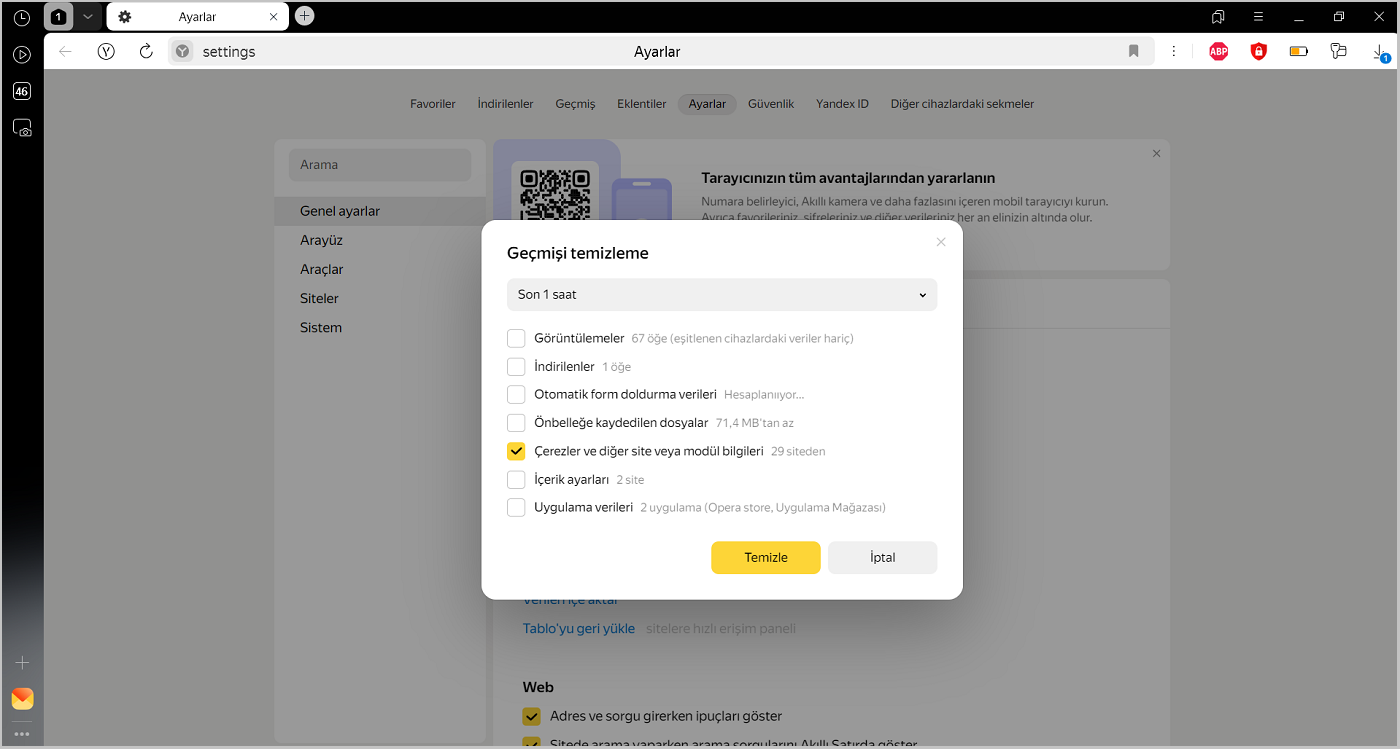The width and height of the screenshot is (1400, 749).
Task: Open the Yandex Mail icon in sidebar
Action: [x=22, y=698]
